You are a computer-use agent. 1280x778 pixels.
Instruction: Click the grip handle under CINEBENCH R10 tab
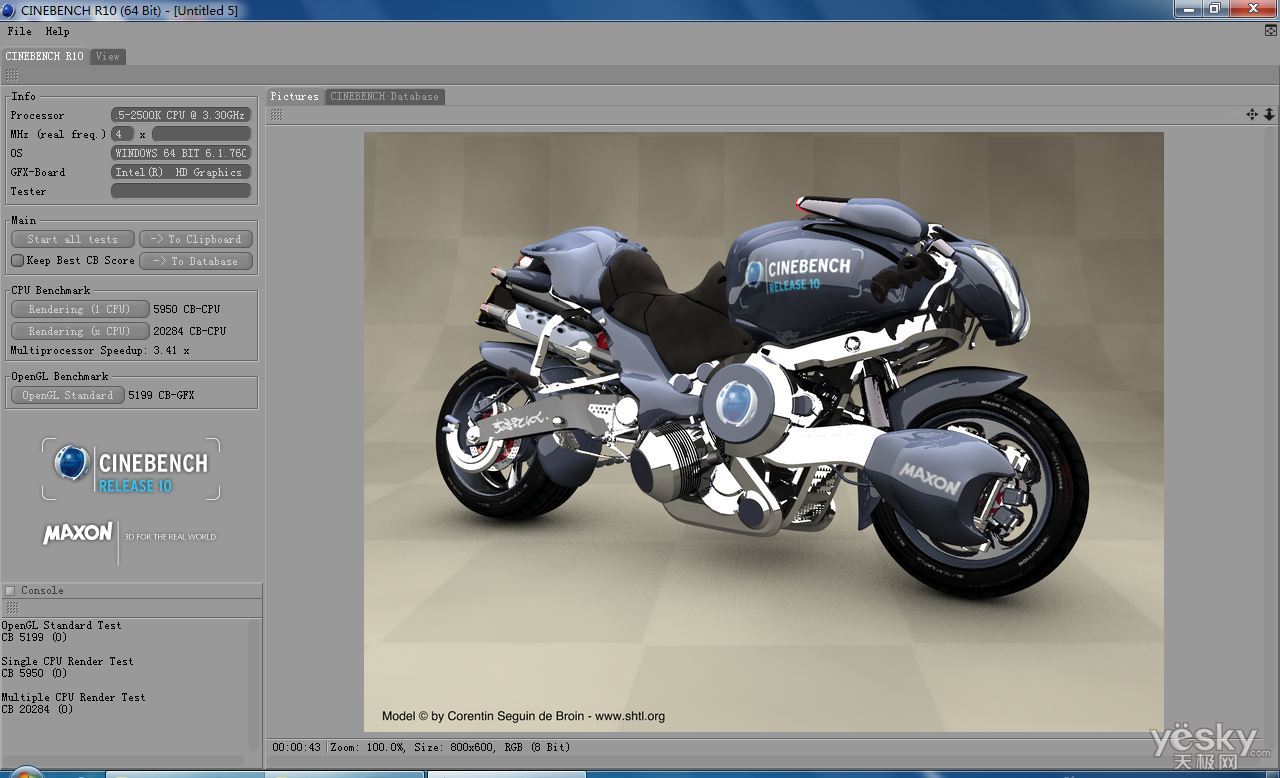11,75
